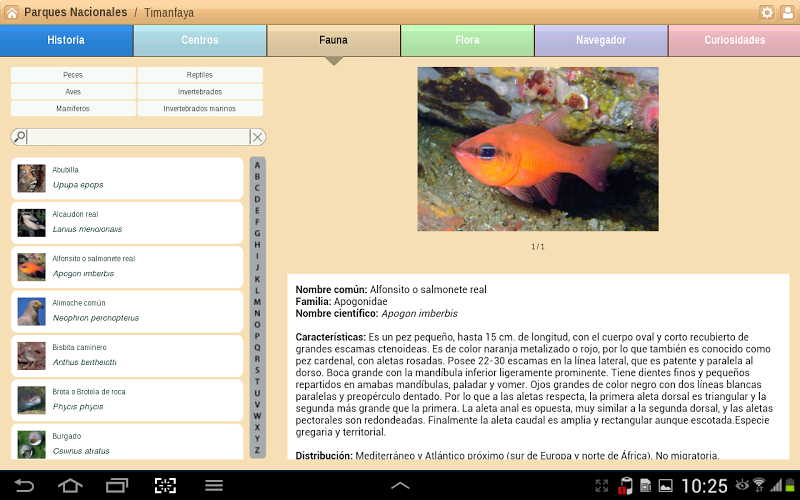Tap large orange fish photo
The height and width of the screenshot is (500, 800).
tap(538, 149)
